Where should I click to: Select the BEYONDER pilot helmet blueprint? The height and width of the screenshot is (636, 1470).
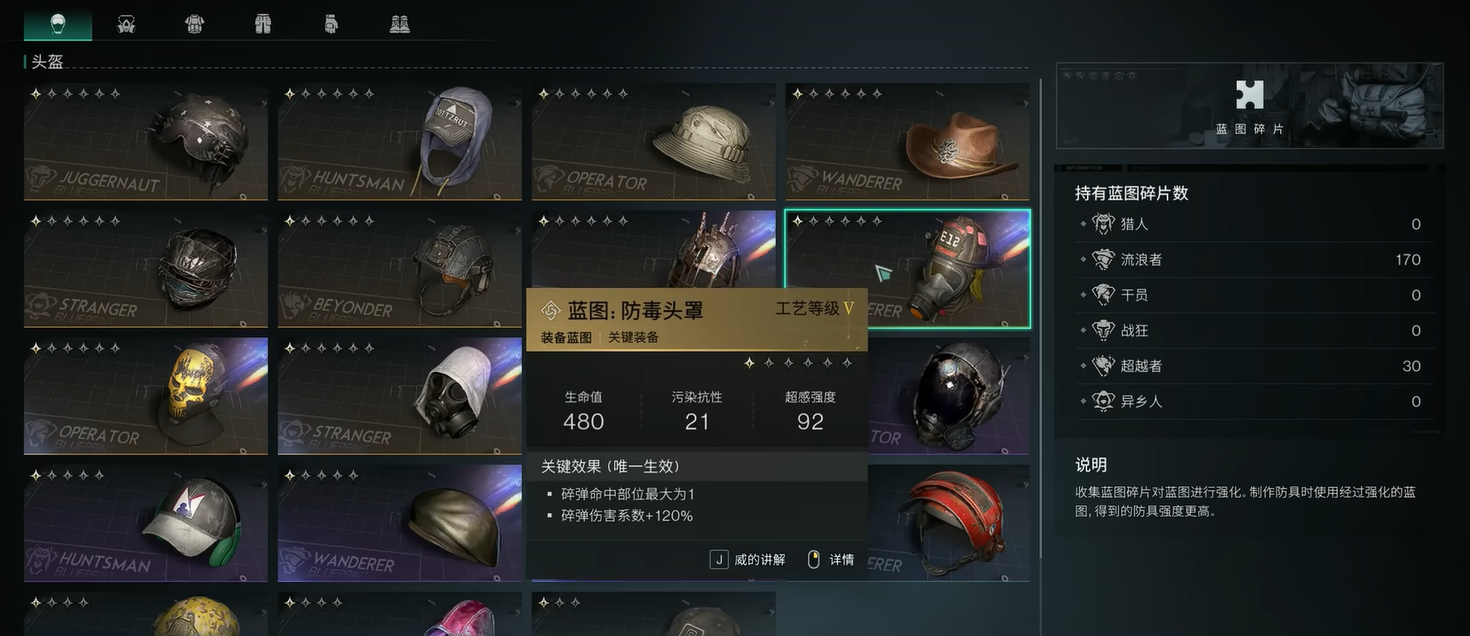[x=400, y=269]
